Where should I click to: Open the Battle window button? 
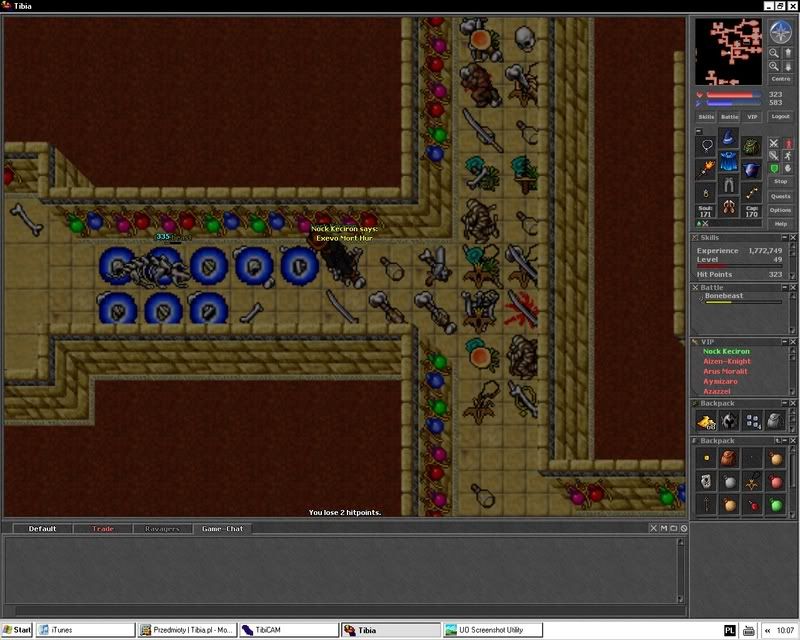[x=730, y=117]
